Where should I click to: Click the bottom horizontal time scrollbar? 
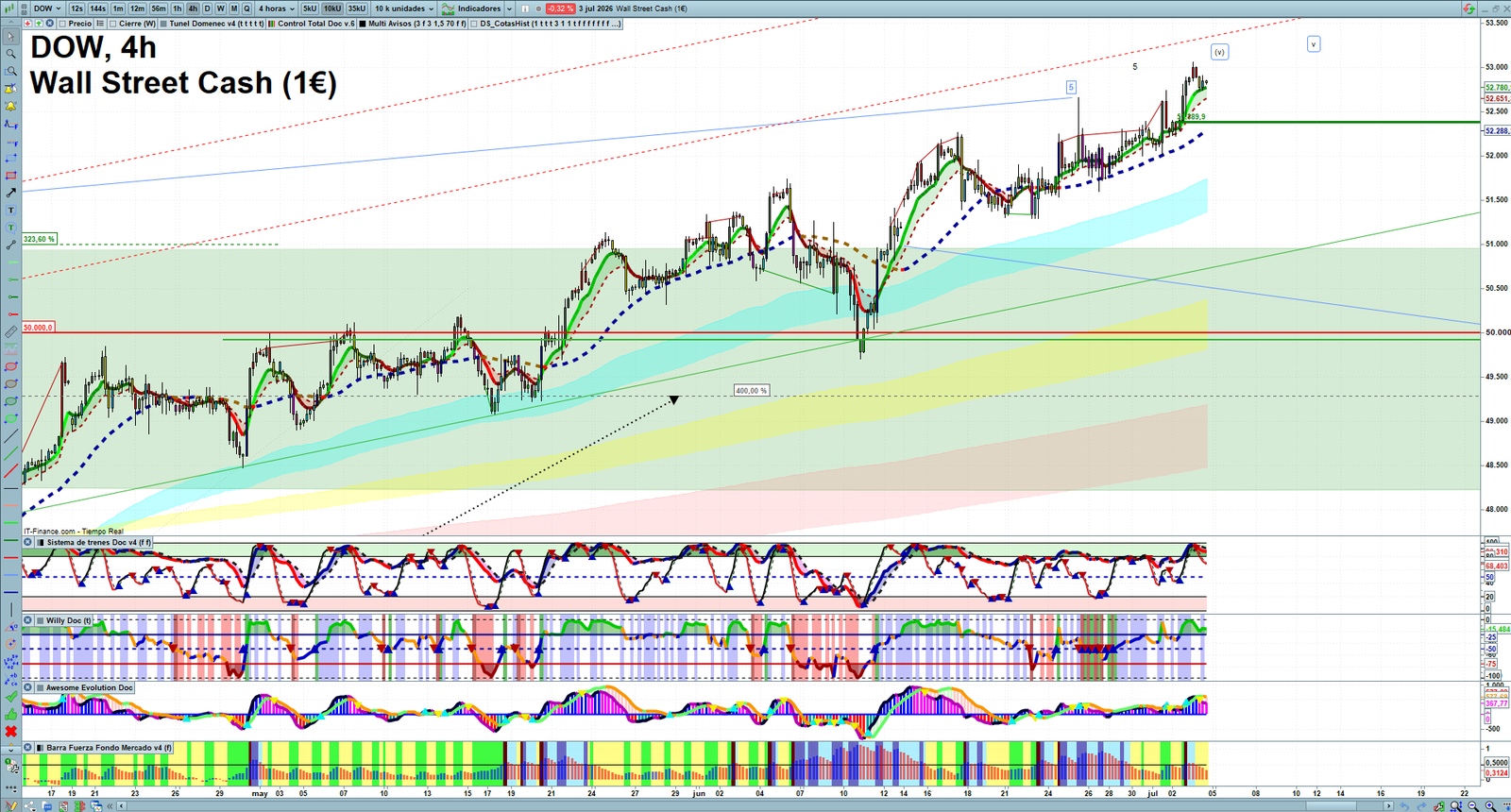click(755, 806)
